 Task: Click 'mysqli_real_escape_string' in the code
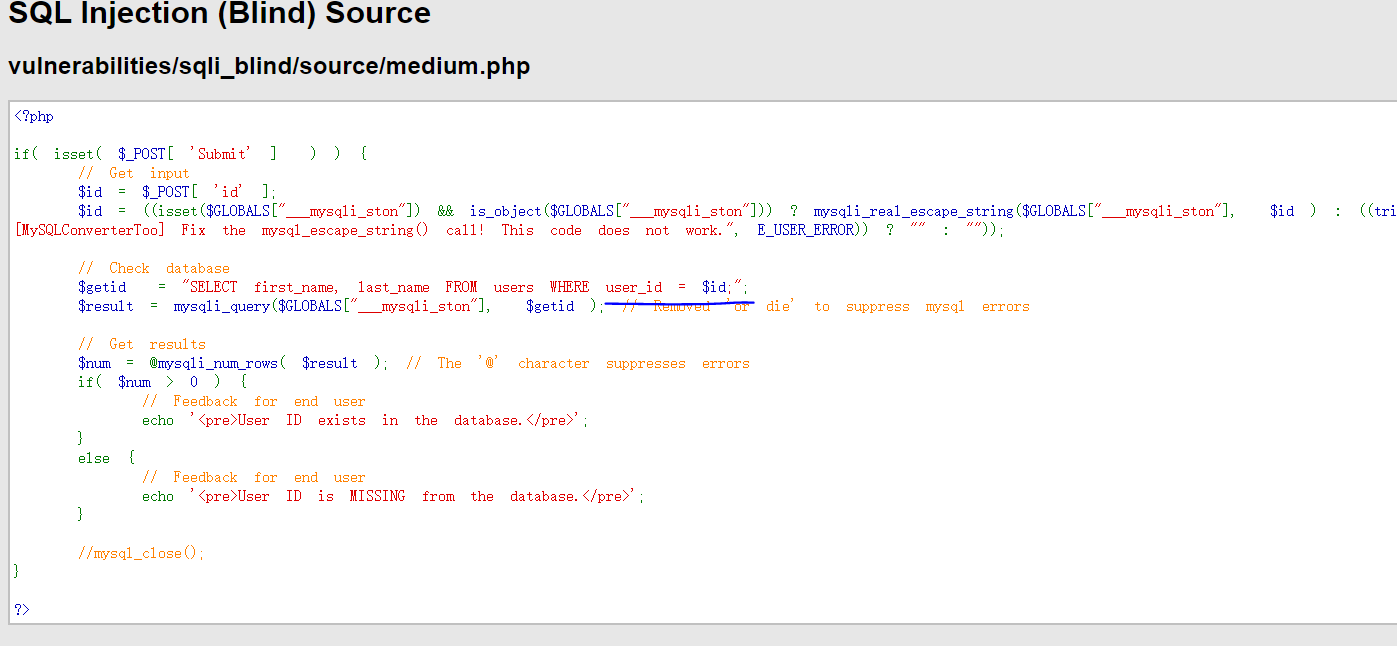point(913,211)
